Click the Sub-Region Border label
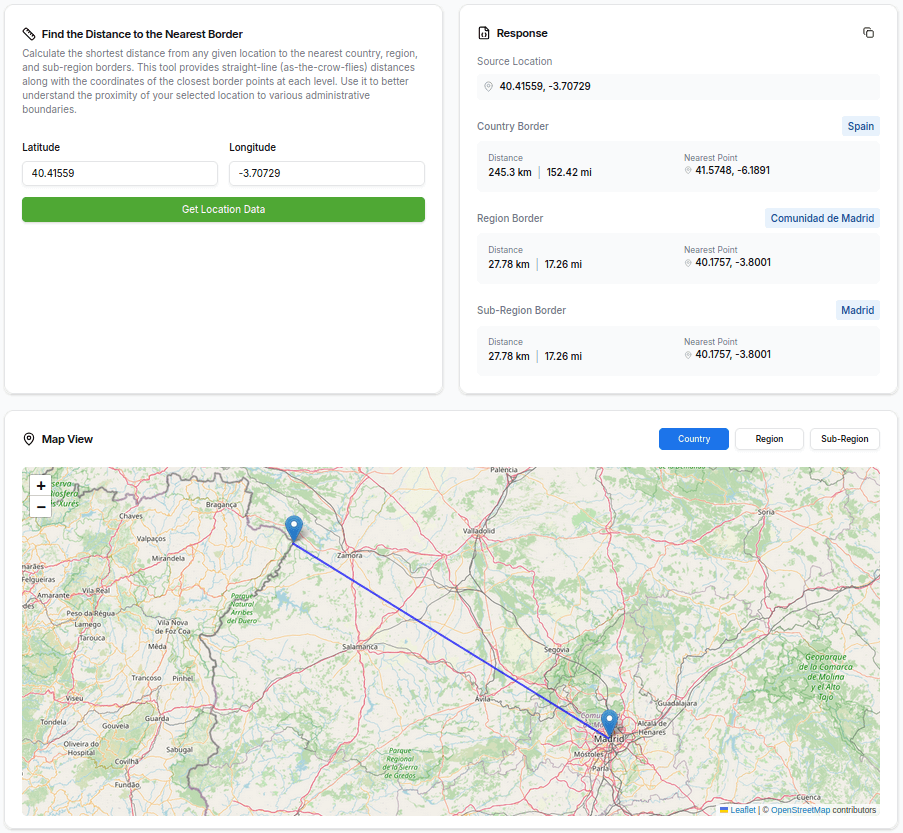The height and width of the screenshot is (833, 903). (521, 311)
